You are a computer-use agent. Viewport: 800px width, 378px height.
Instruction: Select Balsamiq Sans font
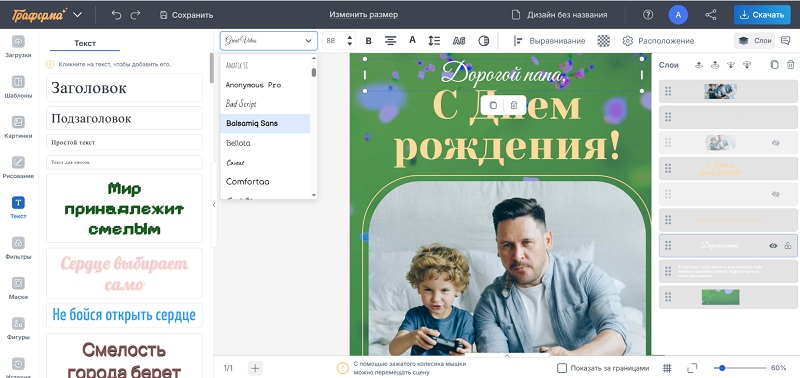coord(265,123)
